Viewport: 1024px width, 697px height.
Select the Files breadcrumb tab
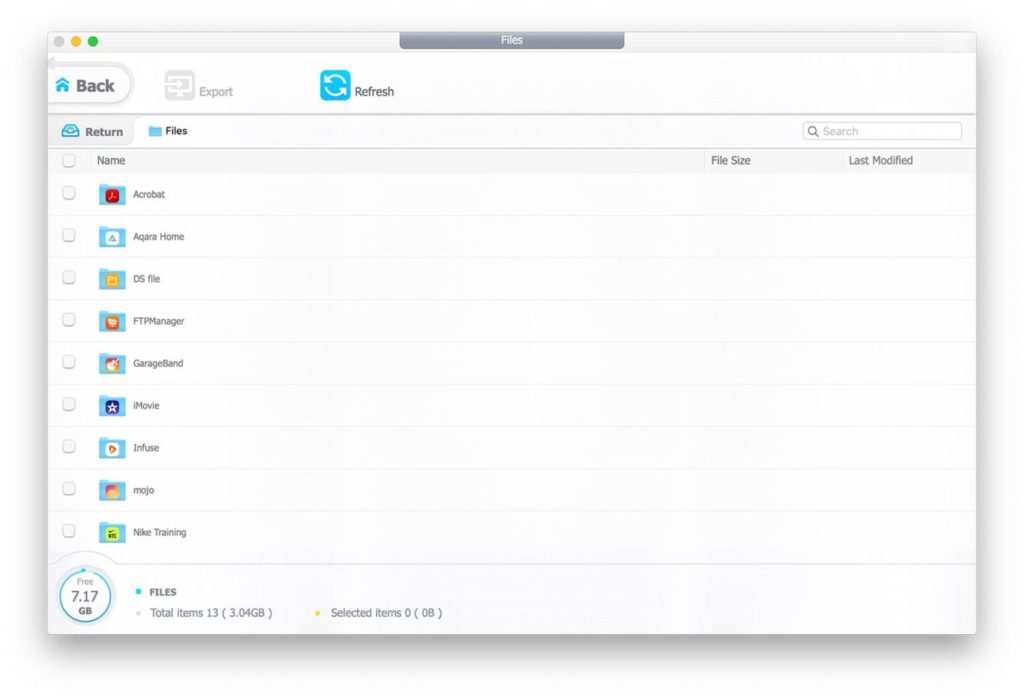point(168,131)
